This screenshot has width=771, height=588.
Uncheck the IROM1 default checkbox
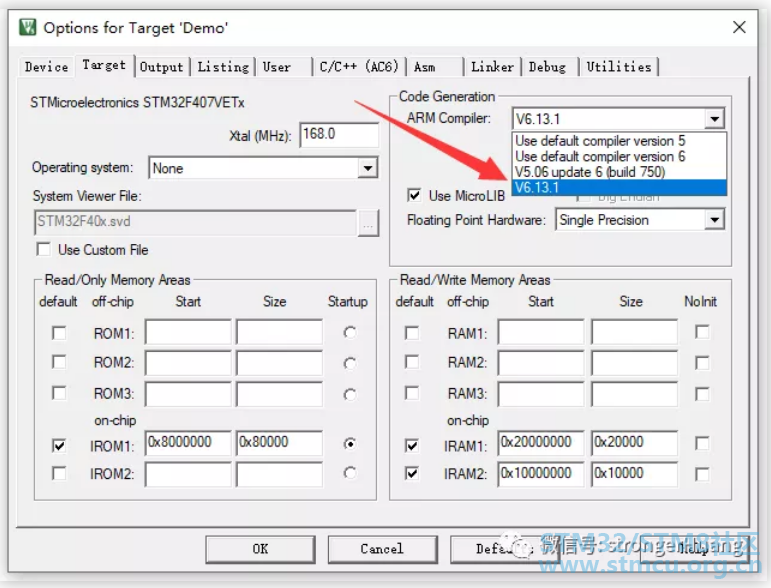[59, 445]
